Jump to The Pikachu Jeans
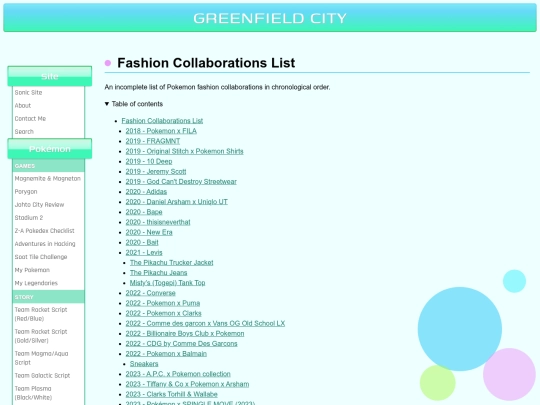 tap(158, 273)
